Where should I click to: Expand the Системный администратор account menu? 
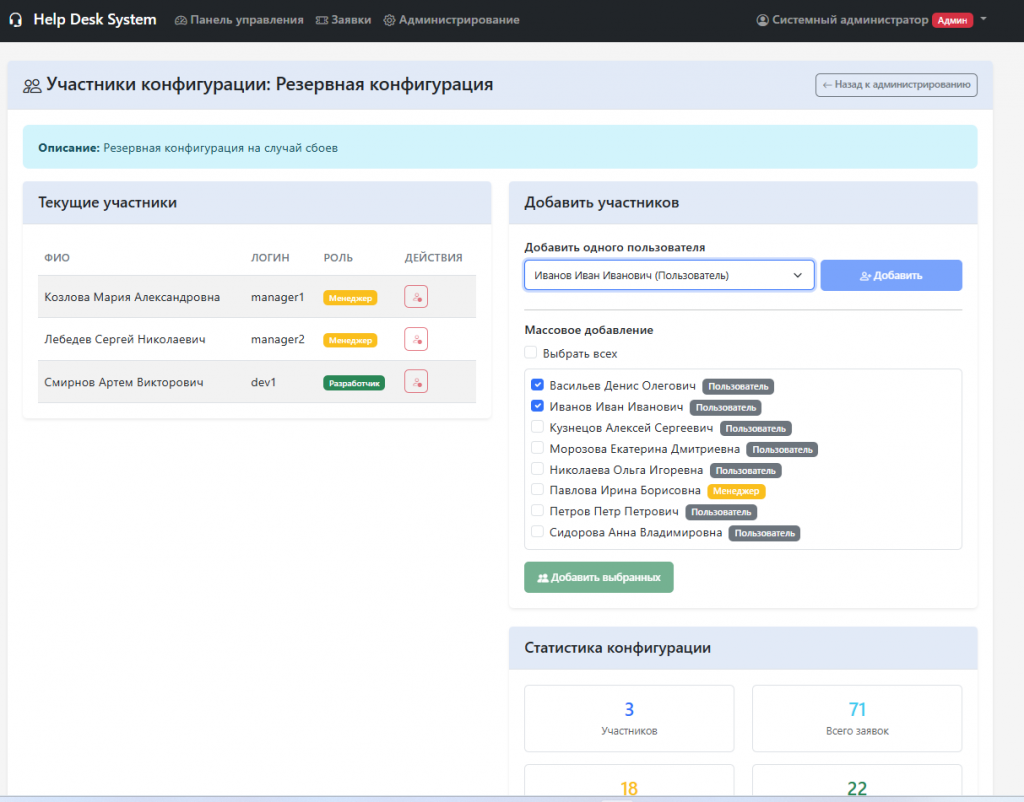983,19
